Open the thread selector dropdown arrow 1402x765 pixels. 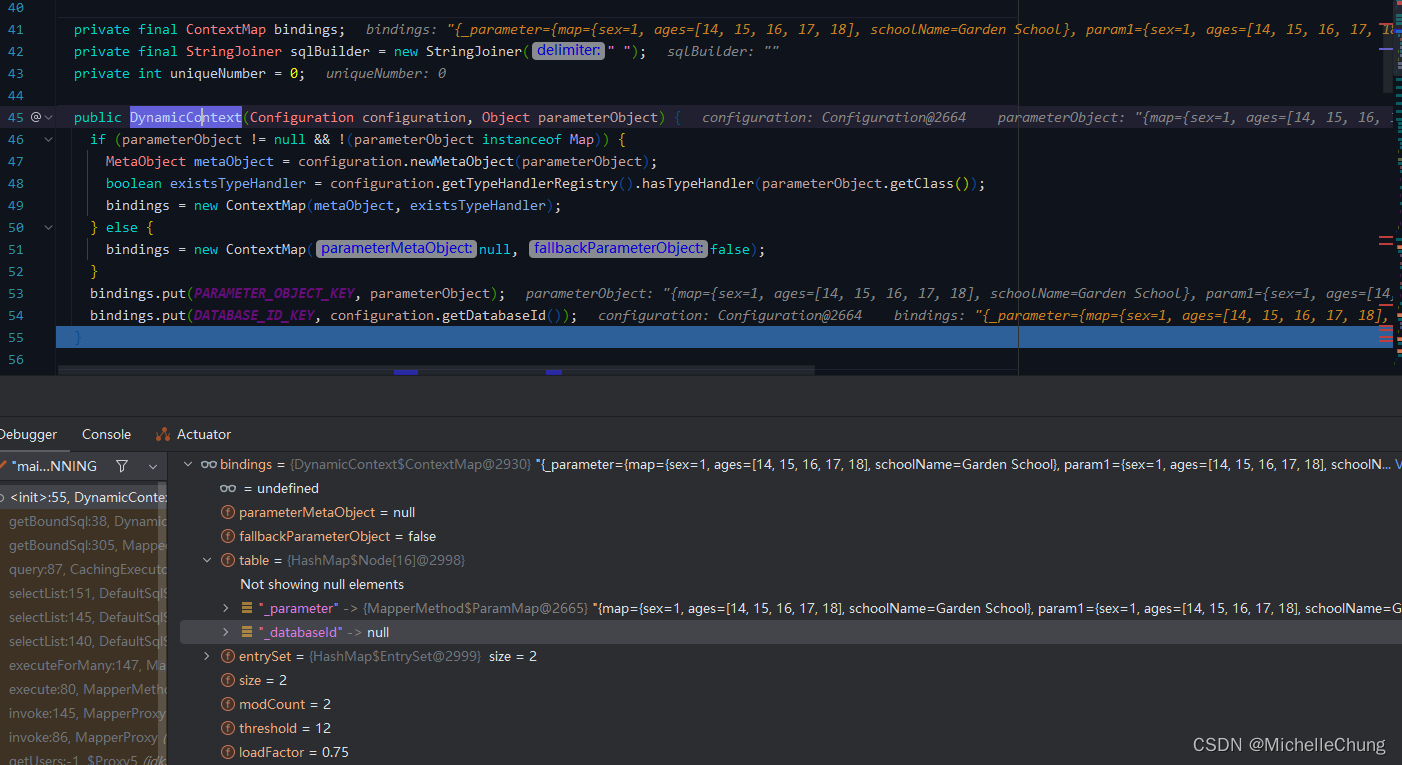[153, 466]
